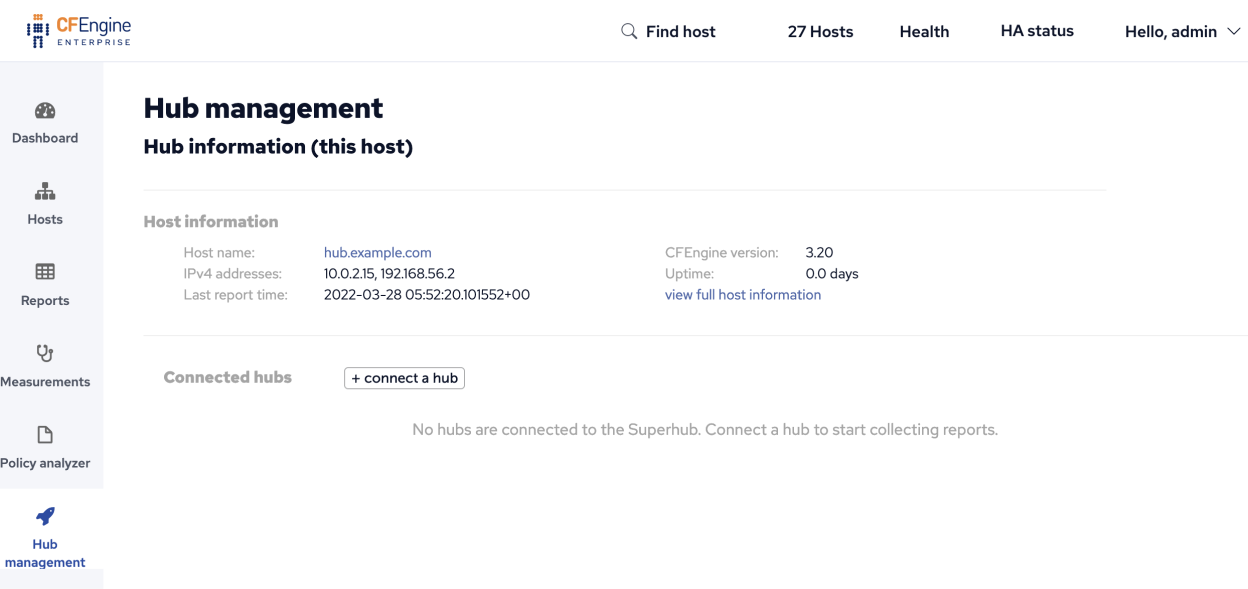Click the IPv4 addresses value text
The width and height of the screenshot is (1248, 589).
(389, 274)
